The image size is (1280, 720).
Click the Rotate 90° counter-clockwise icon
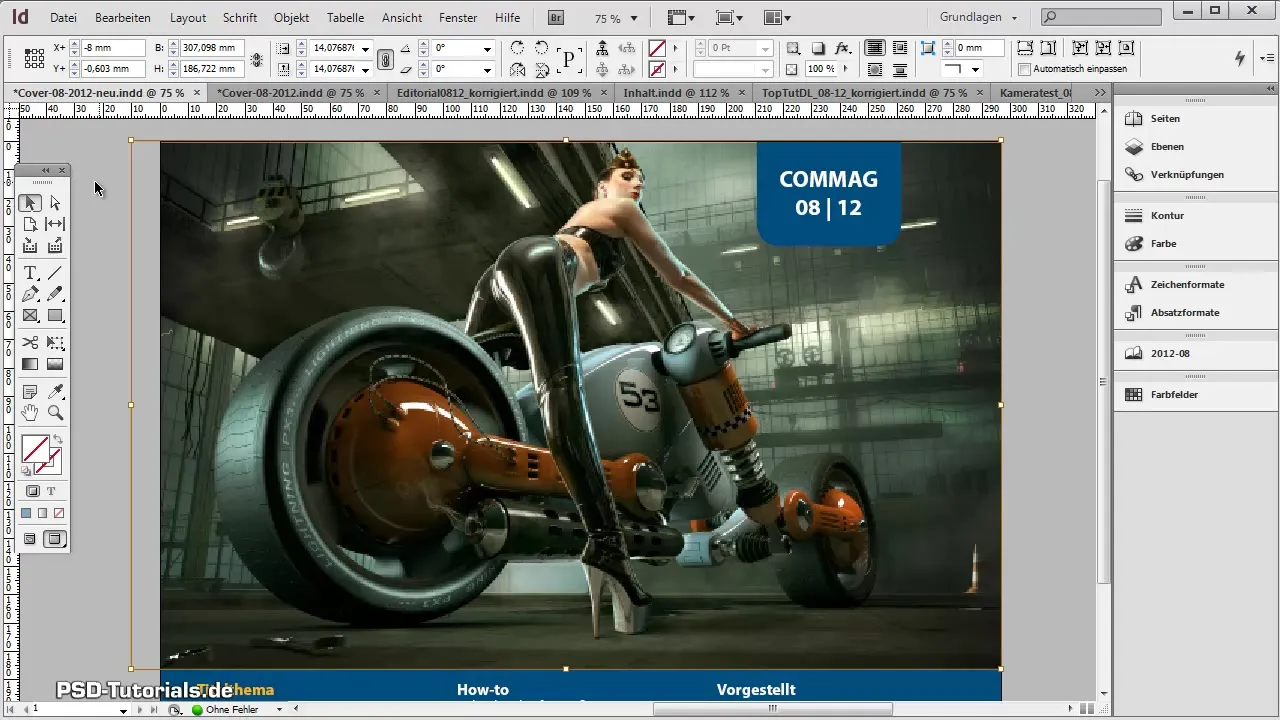coord(541,48)
